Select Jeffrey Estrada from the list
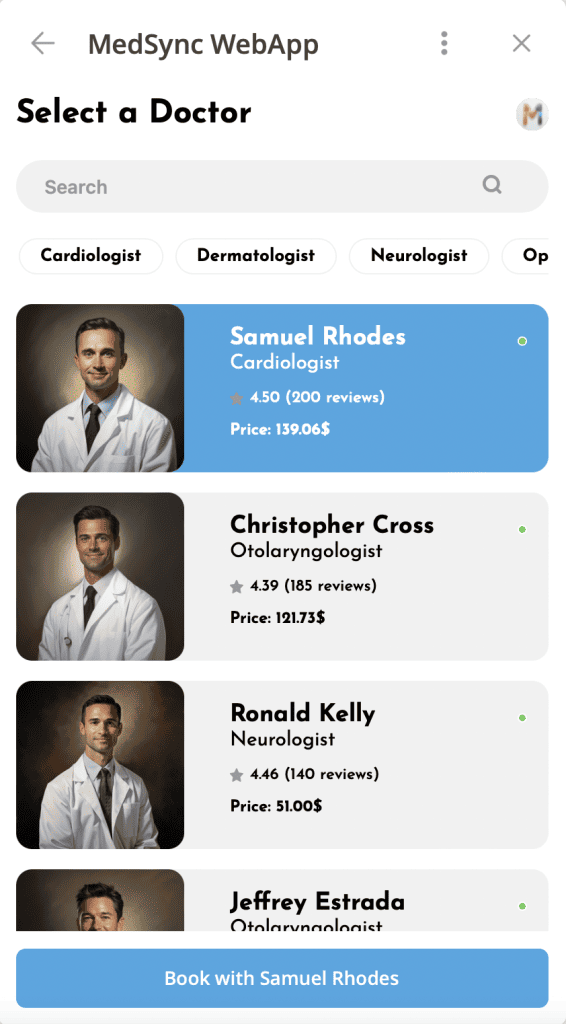 pos(282,900)
